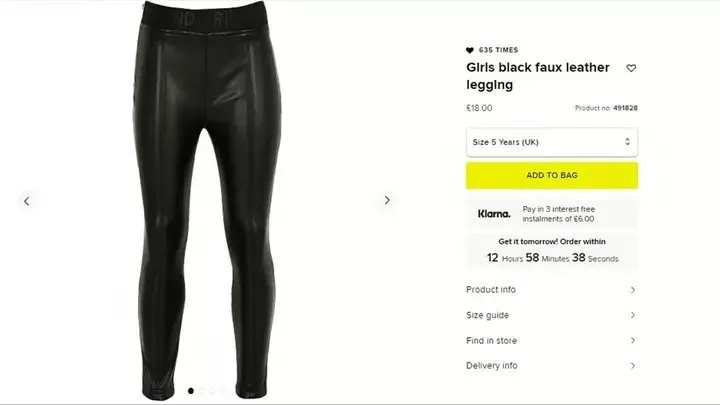This screenshot has height=405, width=720.
Task: Open the Find in store row
Action: pos(552,340)
